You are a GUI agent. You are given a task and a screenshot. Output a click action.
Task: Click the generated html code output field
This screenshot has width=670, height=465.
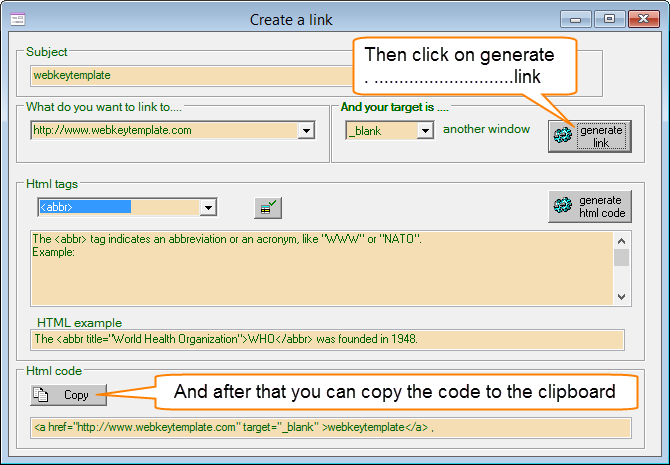tap(331, 427)
